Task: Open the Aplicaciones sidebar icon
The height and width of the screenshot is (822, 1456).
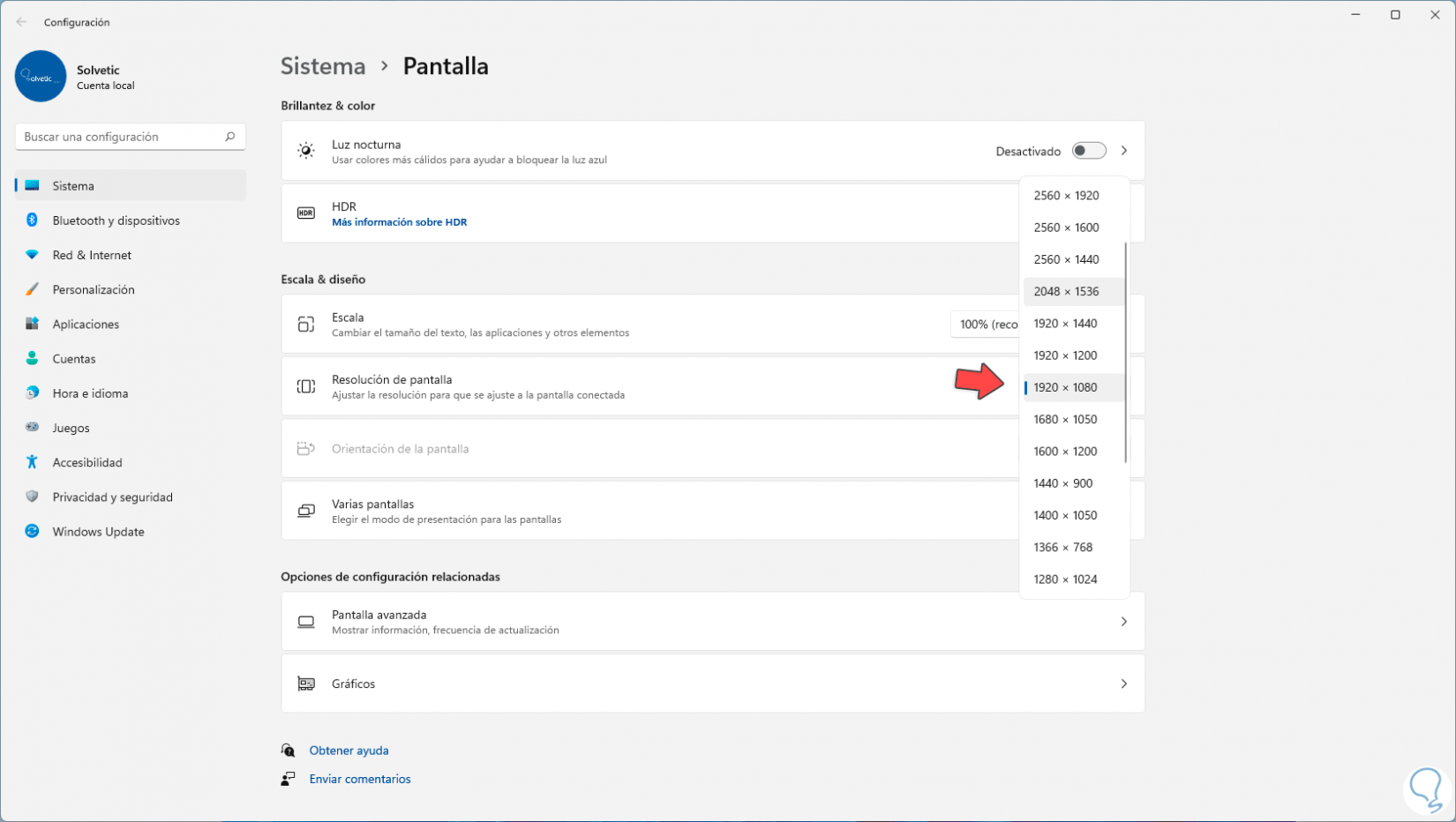Action: point(32,324)
